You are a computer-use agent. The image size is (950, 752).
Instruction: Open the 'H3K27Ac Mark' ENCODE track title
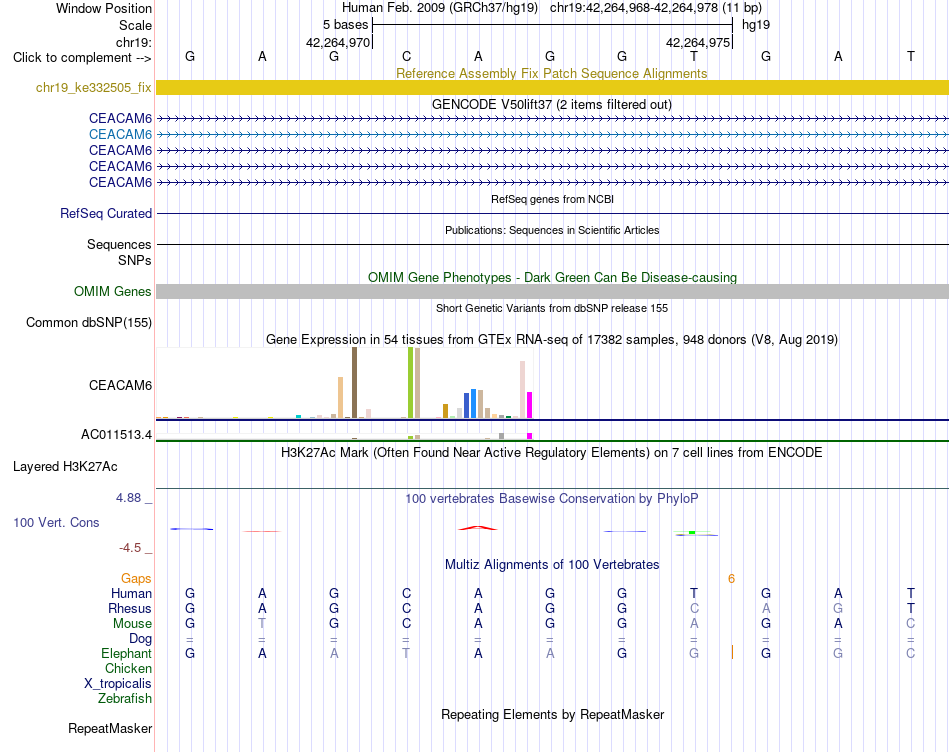coord(552,452)
